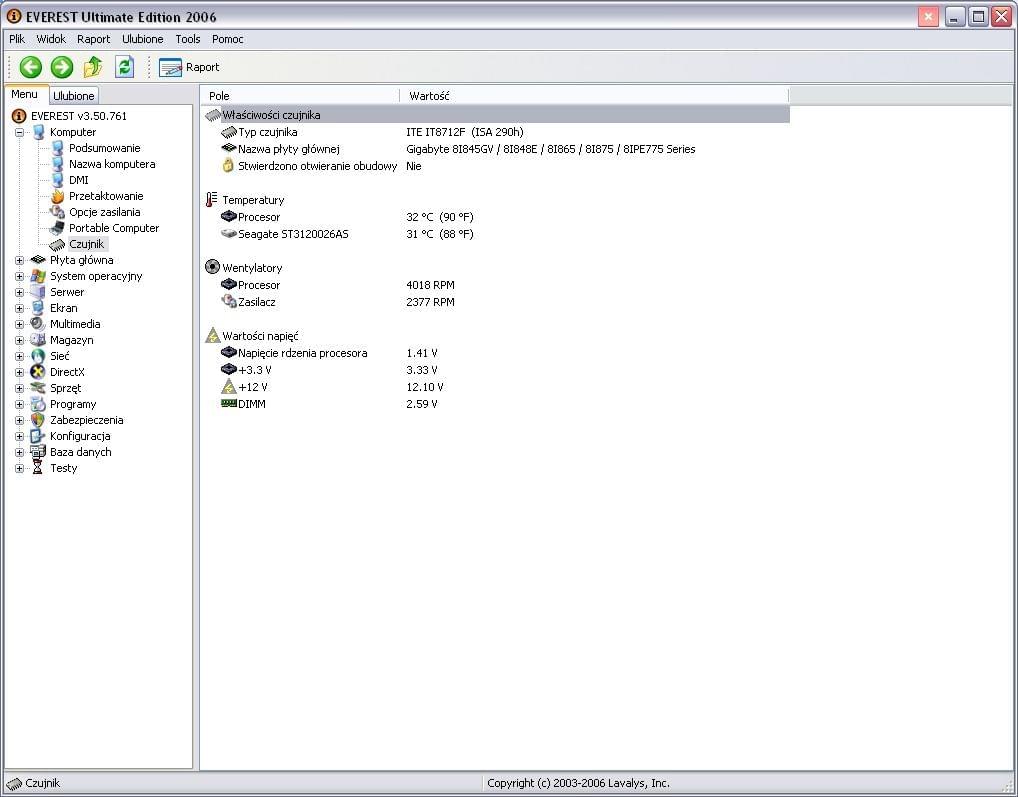This screenshot has height=797, width=1018.
Task: Select Przetaktowanie flame icon item
Action: [57, 196]
